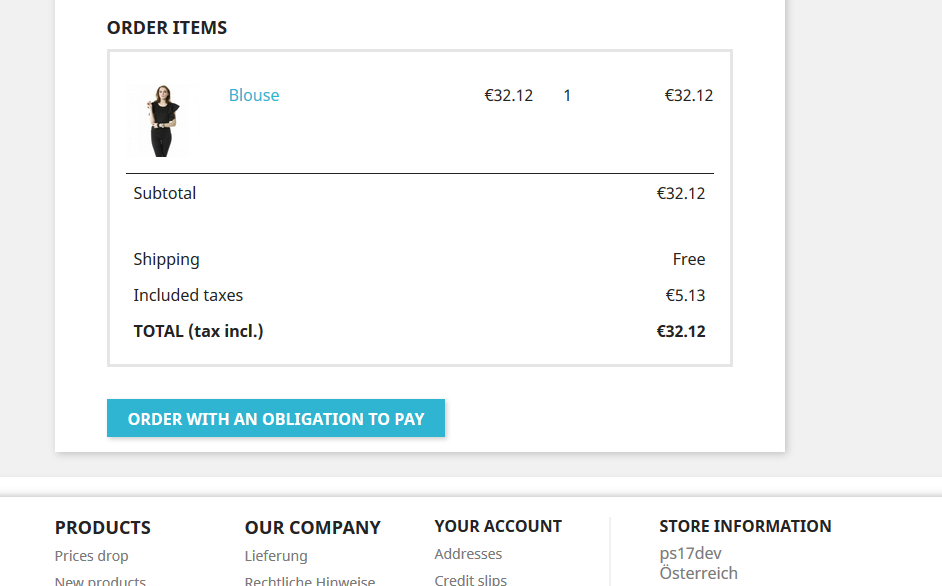Open Addresses under Your Account
942x586 pixels.
(x=468, y=554)
